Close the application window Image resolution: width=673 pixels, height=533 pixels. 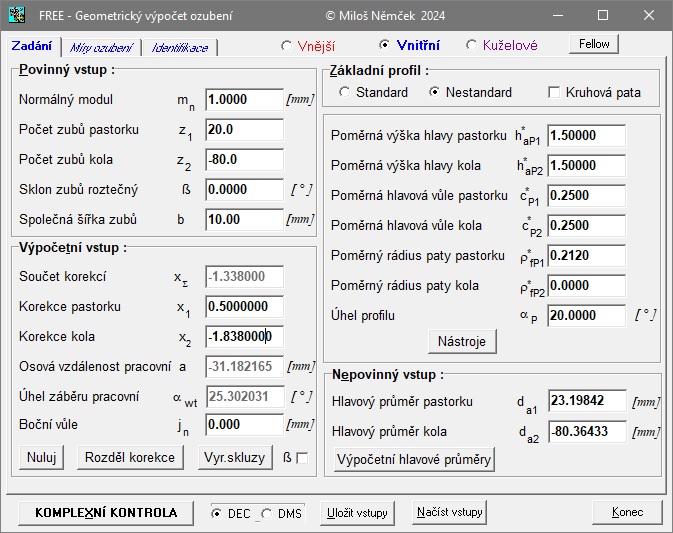(649, 15)
